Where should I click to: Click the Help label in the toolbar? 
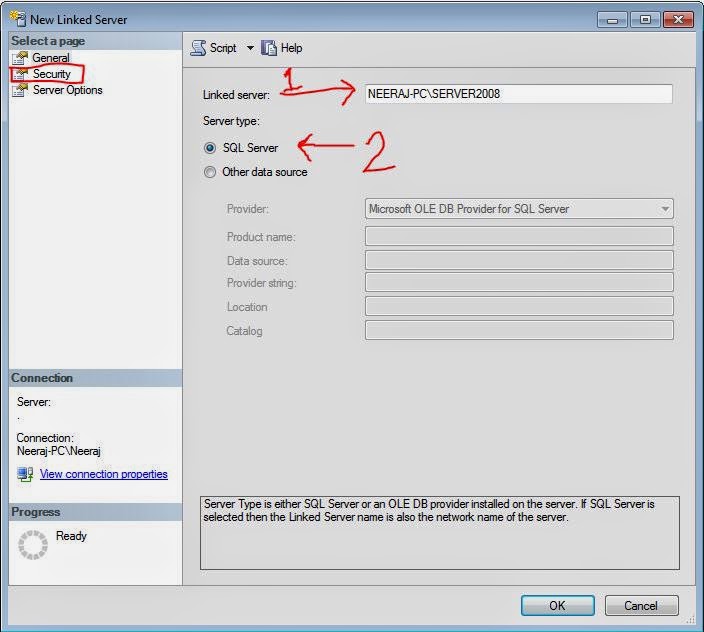click(291, 48)
